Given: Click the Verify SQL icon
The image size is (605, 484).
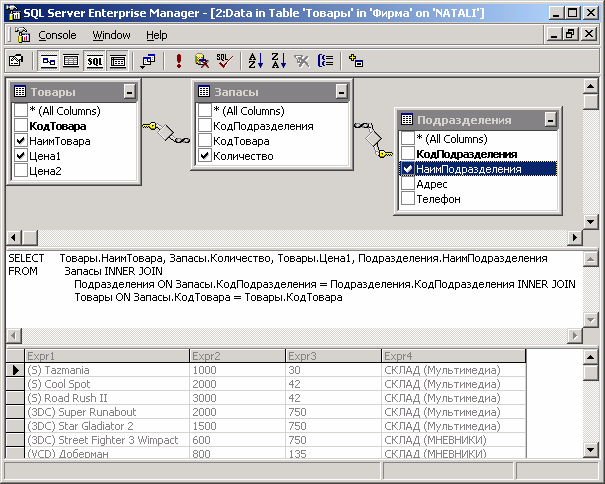Looking at the screenshot, I should (225, 61).
